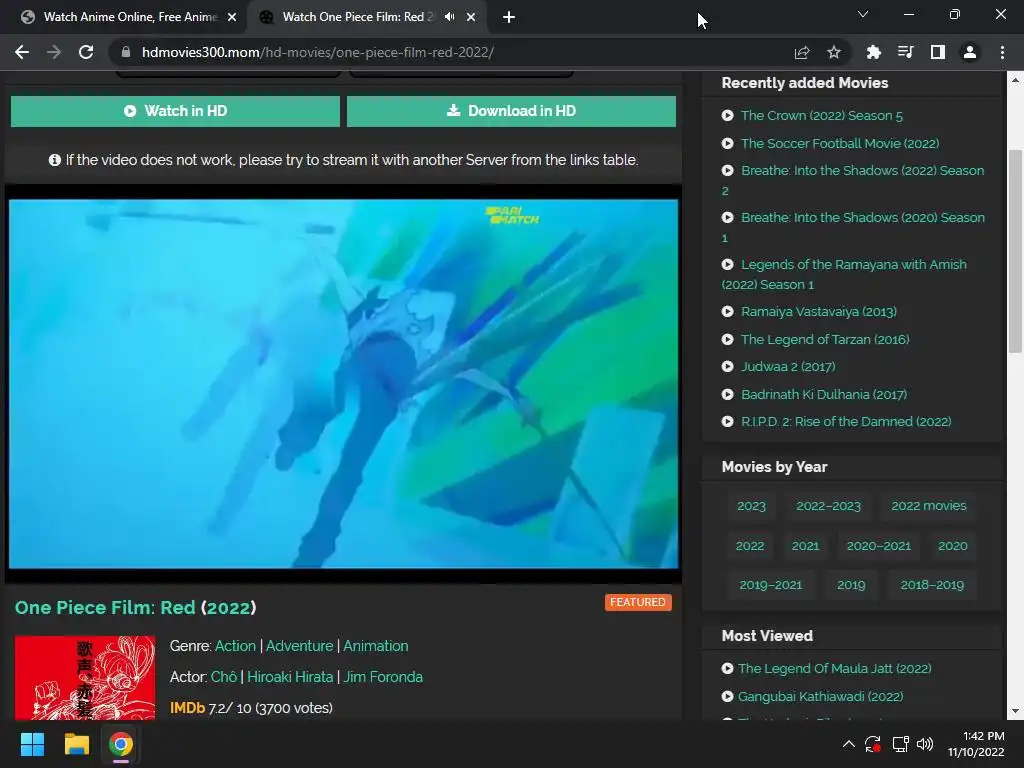Open the One Piece Film Red poster

85,678
